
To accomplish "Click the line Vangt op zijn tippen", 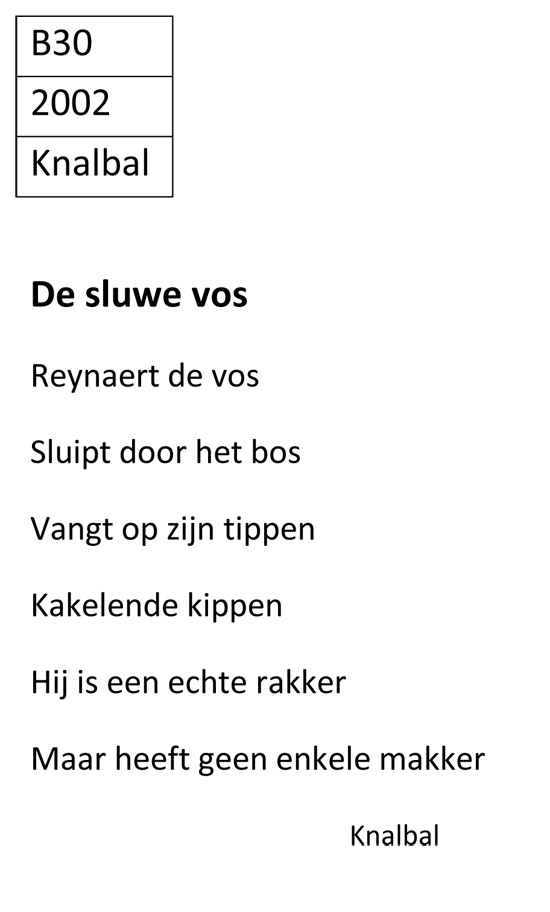I will point(173,530).
